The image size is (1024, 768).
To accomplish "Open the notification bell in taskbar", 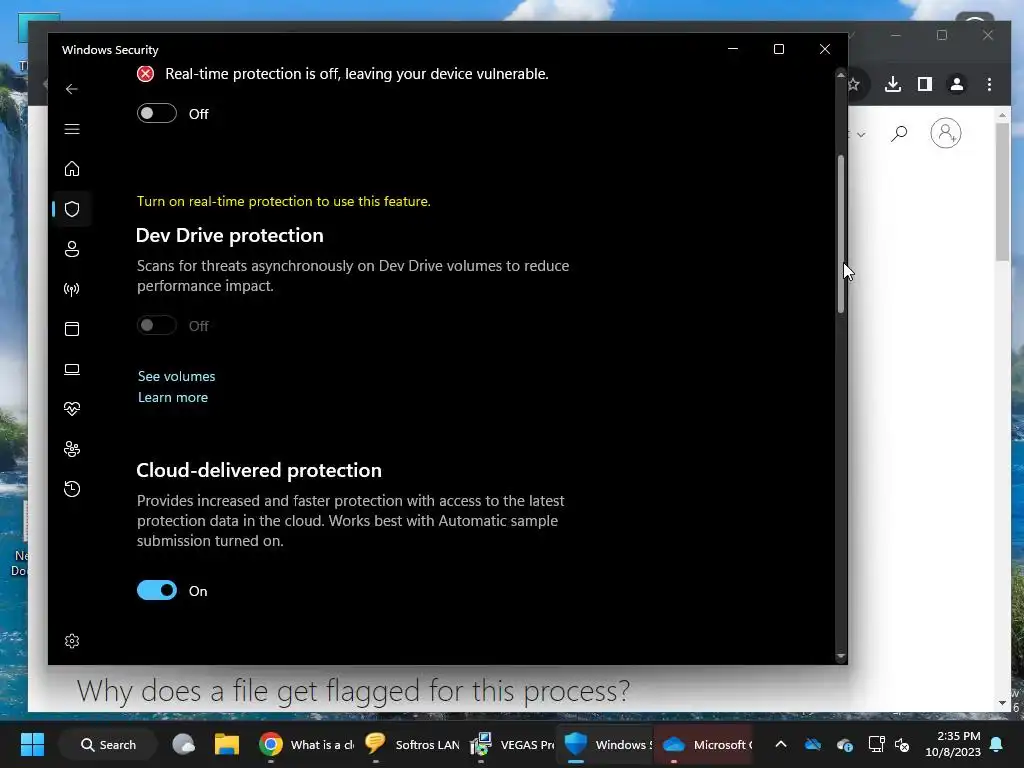I will tap(997, 744).
